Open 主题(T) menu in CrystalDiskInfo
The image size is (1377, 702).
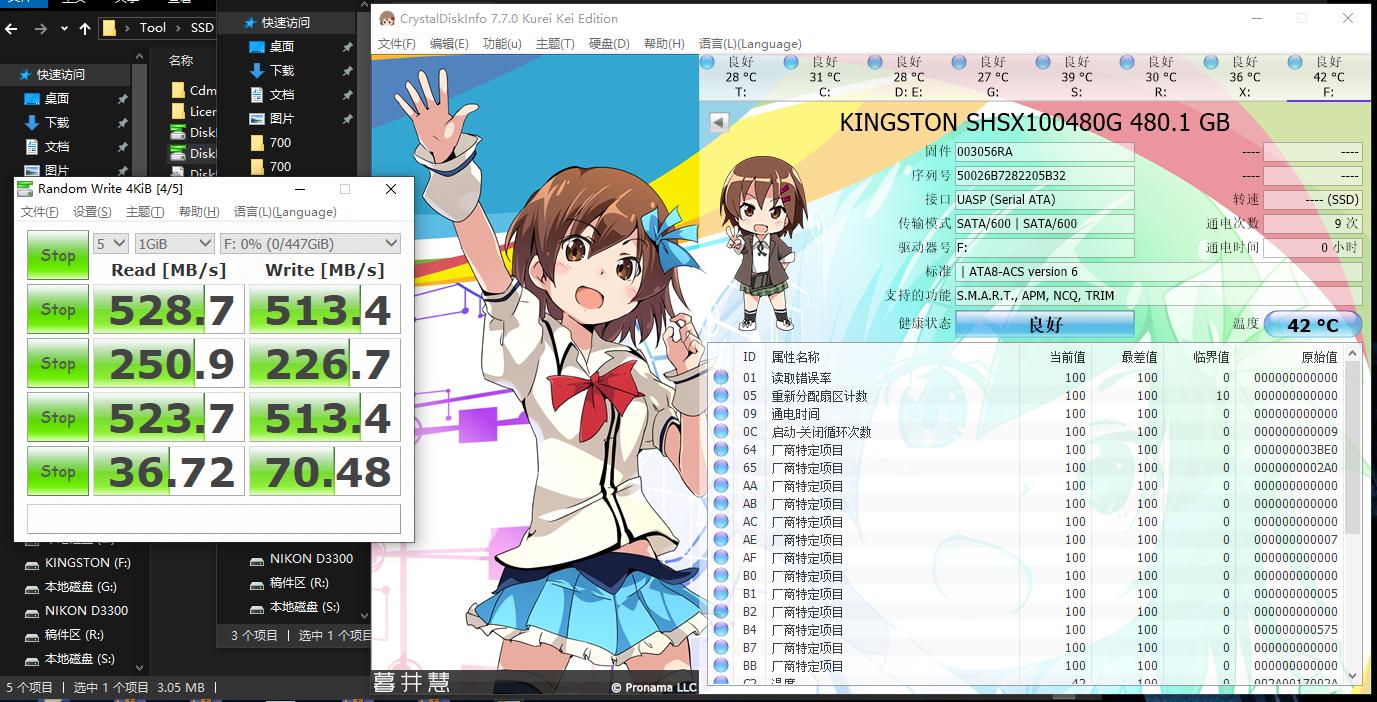point(555,43)
